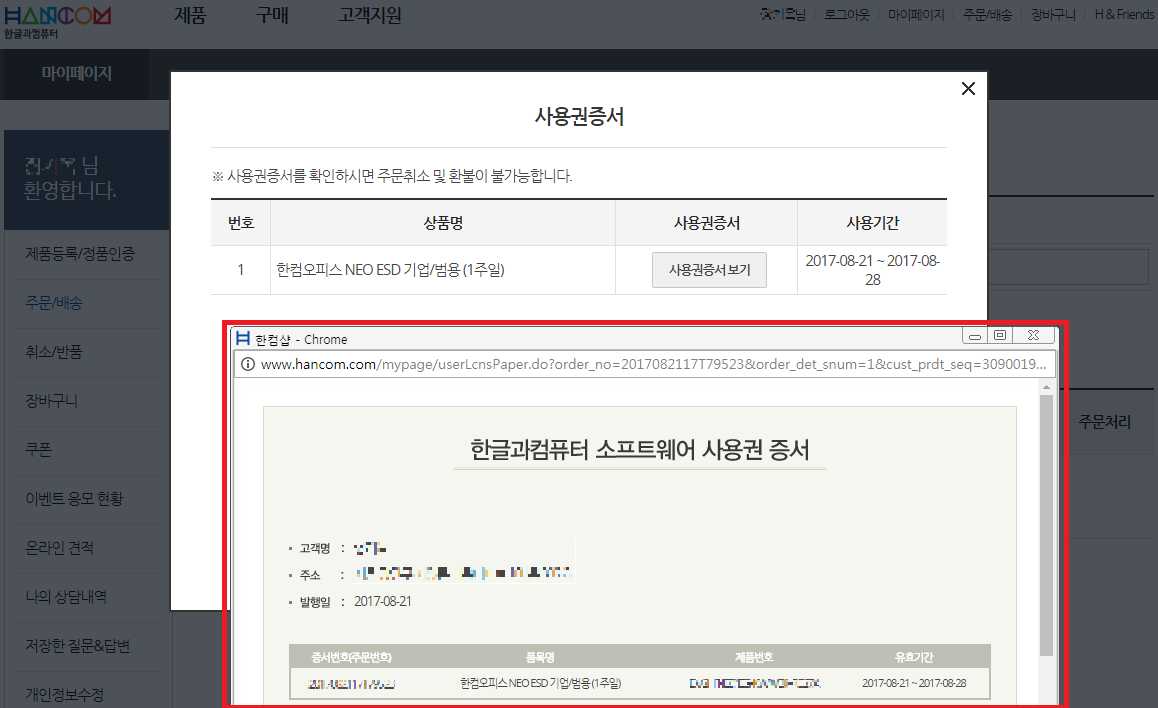This screenshot has width=1158, height=708.
Task: Open the 고객지원 menu in the top navigation
Action: click(369, 16)
